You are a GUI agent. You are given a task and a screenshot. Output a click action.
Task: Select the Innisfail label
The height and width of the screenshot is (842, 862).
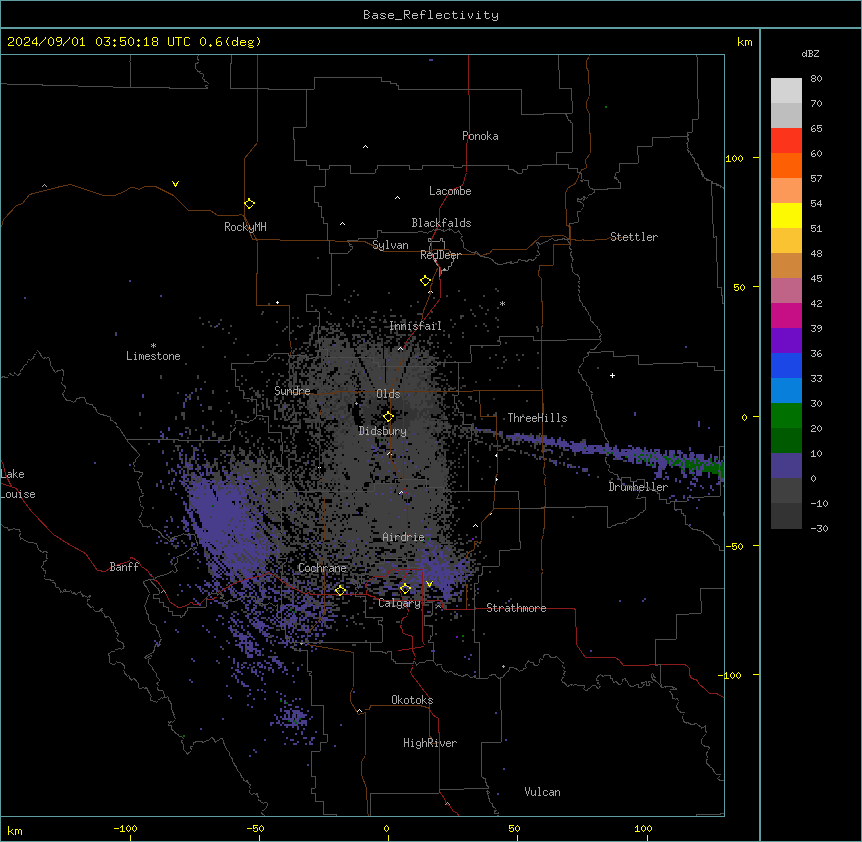pos(415,326)
